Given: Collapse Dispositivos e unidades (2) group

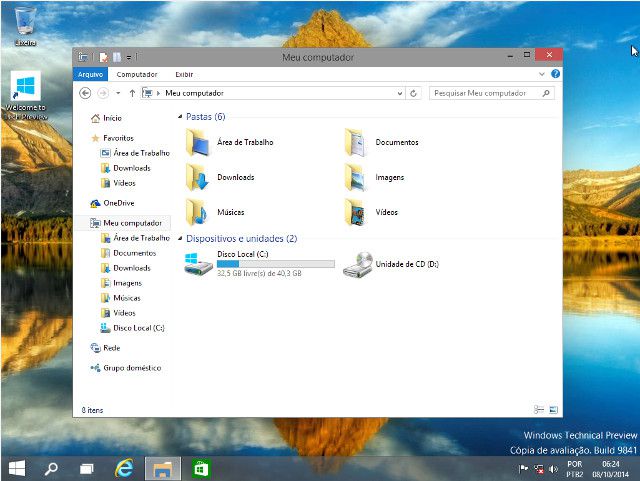Looking at the screenshot, I should click(x=180, y=238).
